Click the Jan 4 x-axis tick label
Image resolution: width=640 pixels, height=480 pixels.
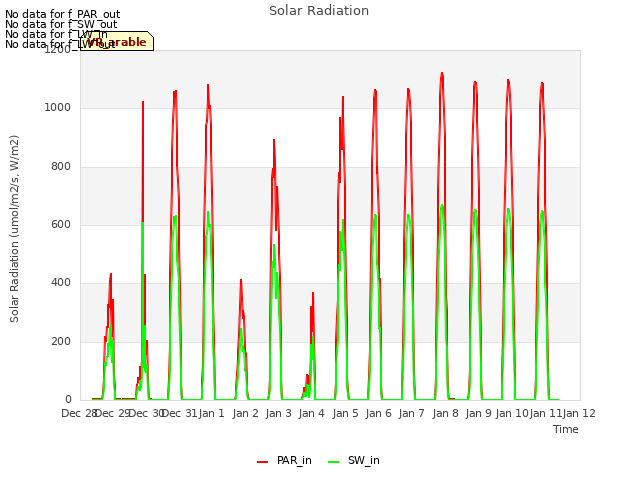311,413
